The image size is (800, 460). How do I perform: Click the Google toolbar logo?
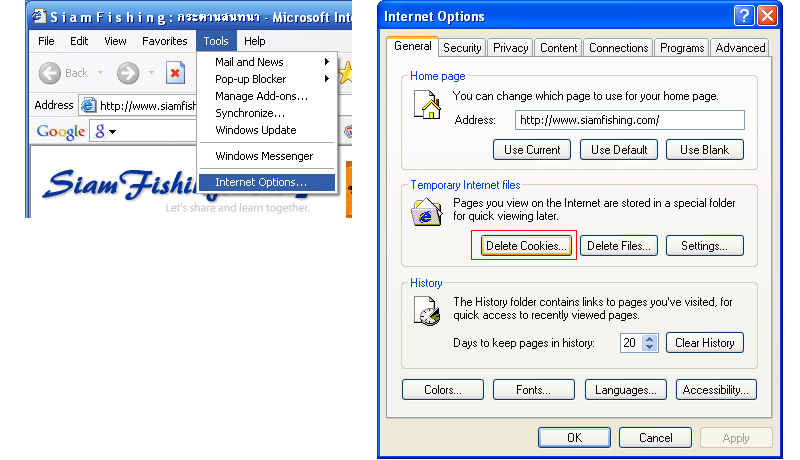(x=61, y=132)
